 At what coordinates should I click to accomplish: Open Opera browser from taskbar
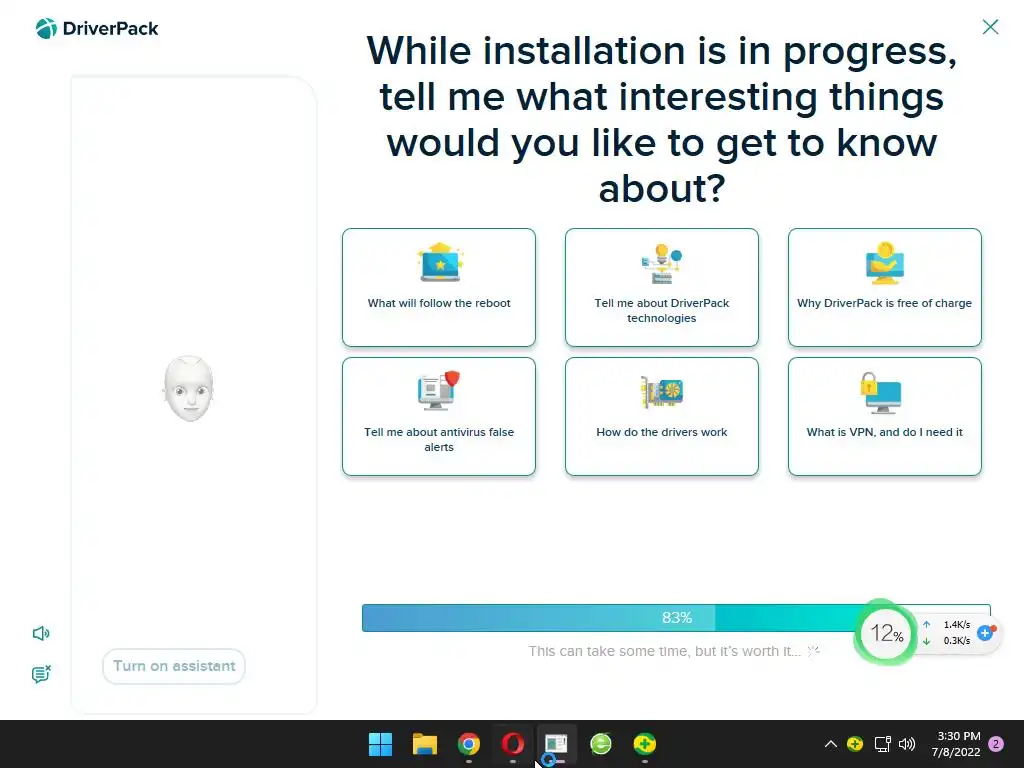point(513,744)
